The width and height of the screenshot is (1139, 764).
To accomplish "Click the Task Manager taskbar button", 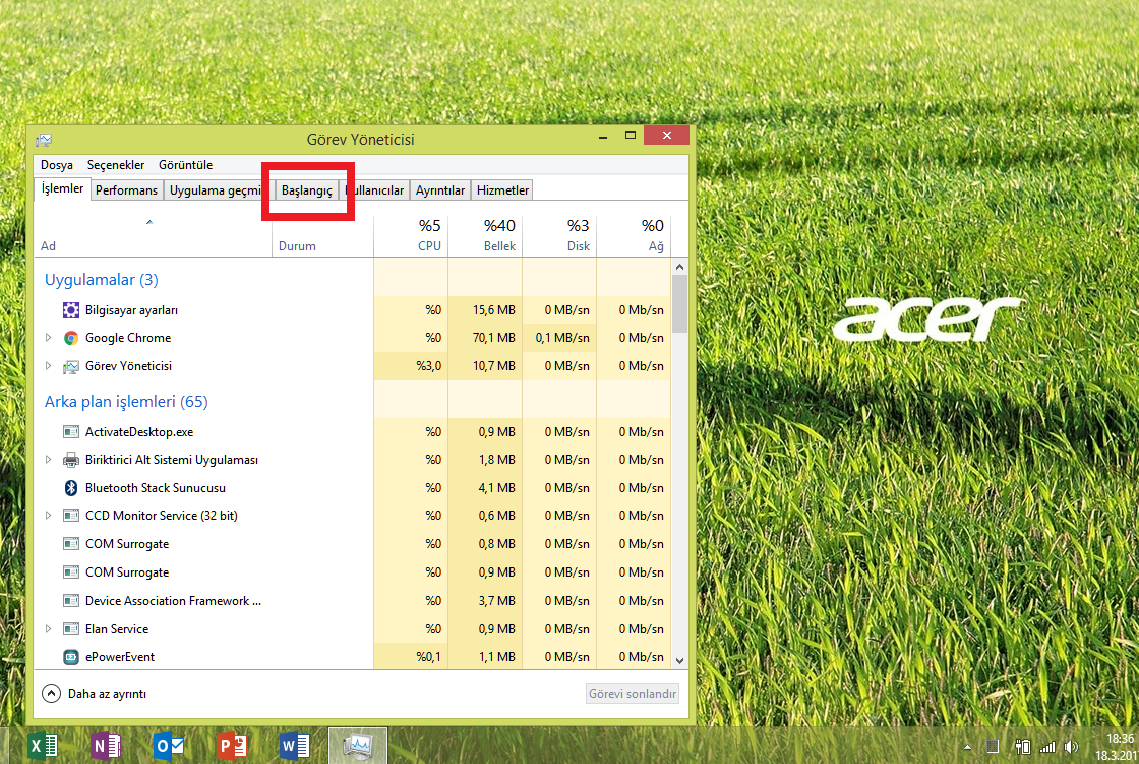I will tap(357, 746).
